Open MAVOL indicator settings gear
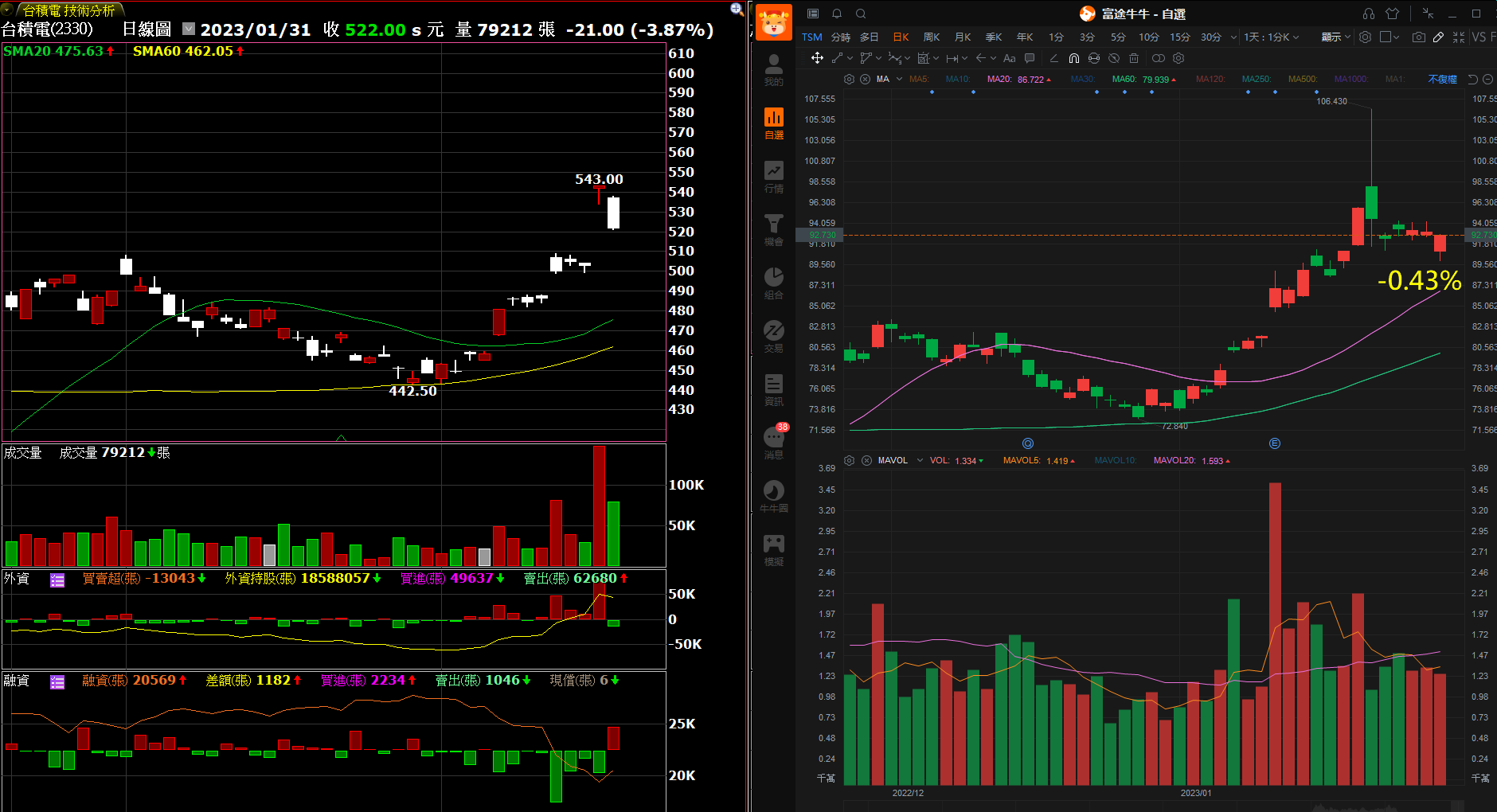 [849, 461]
